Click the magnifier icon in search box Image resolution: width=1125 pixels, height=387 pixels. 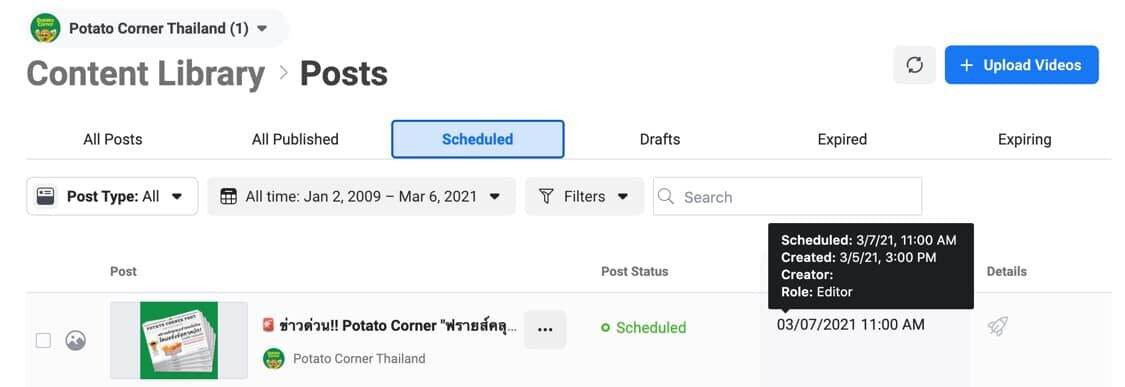666,197
